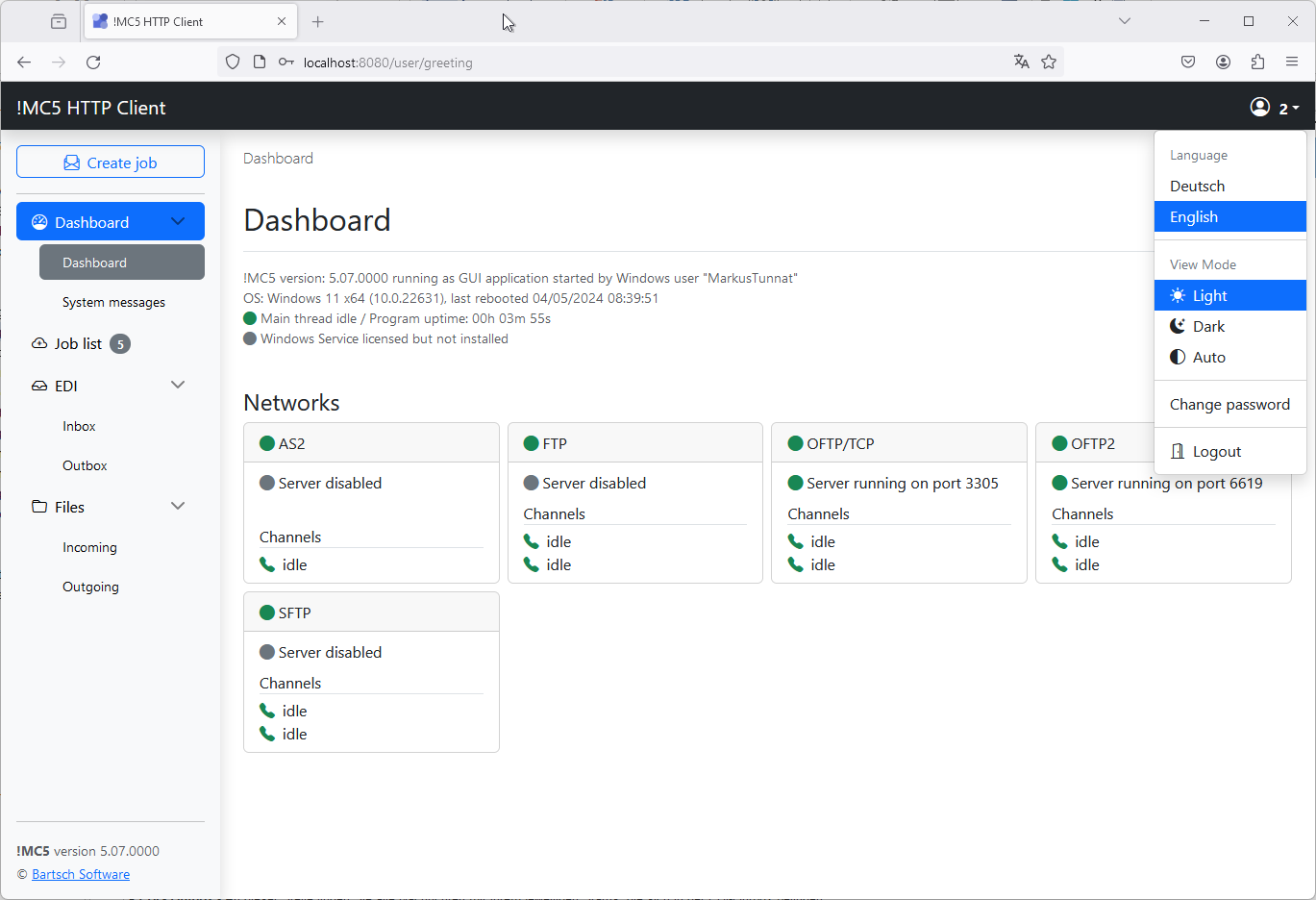Click the grey dot beside AS2 Server disabled

pos(267,483)
